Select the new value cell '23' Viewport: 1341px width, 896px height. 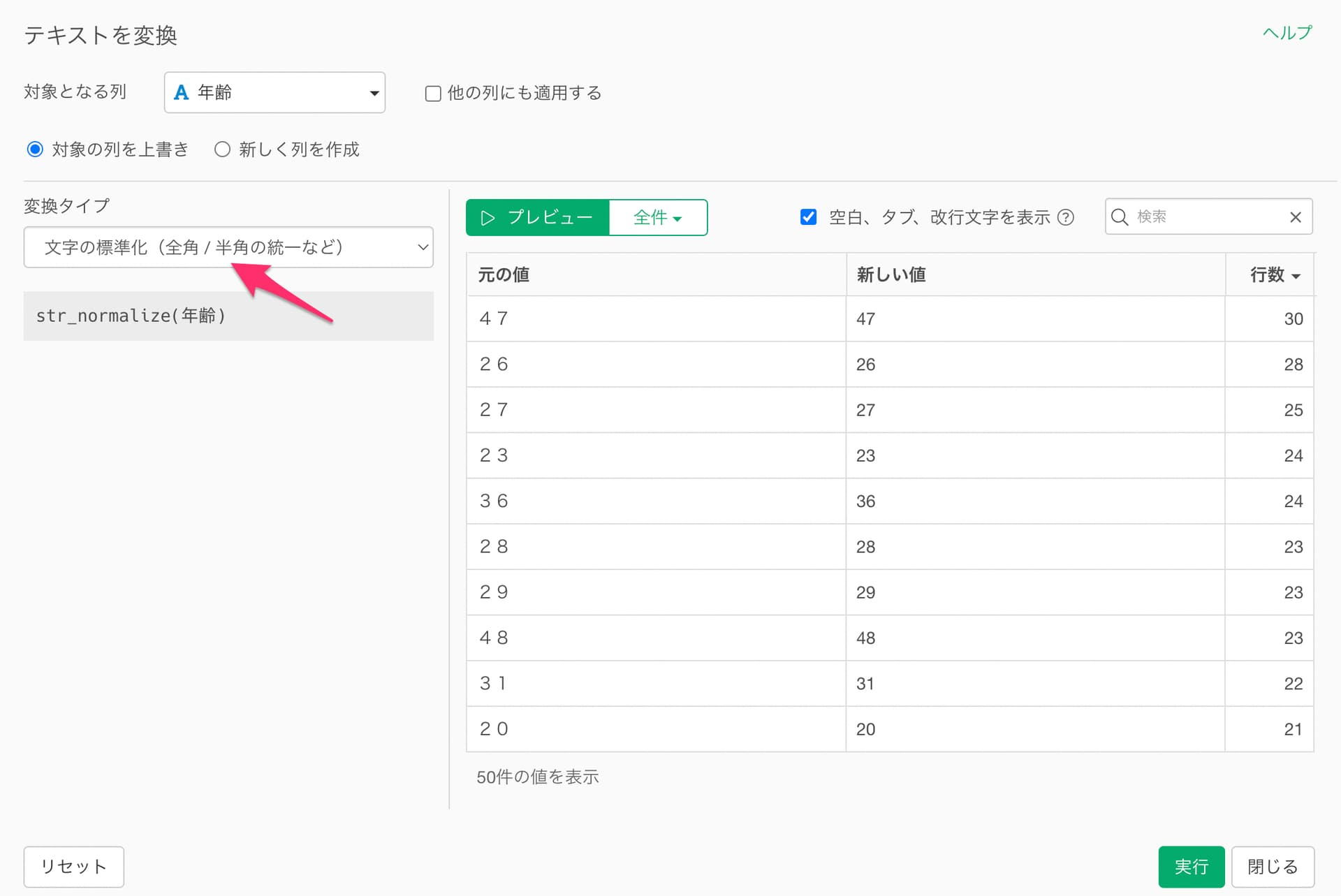pos(1036,456)
